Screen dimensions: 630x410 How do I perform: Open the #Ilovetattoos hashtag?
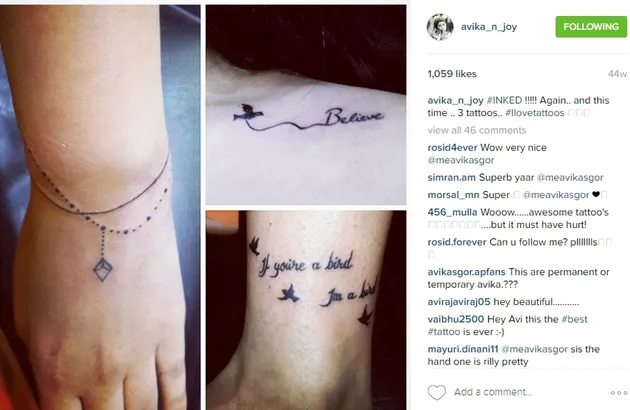coord(535,113)
